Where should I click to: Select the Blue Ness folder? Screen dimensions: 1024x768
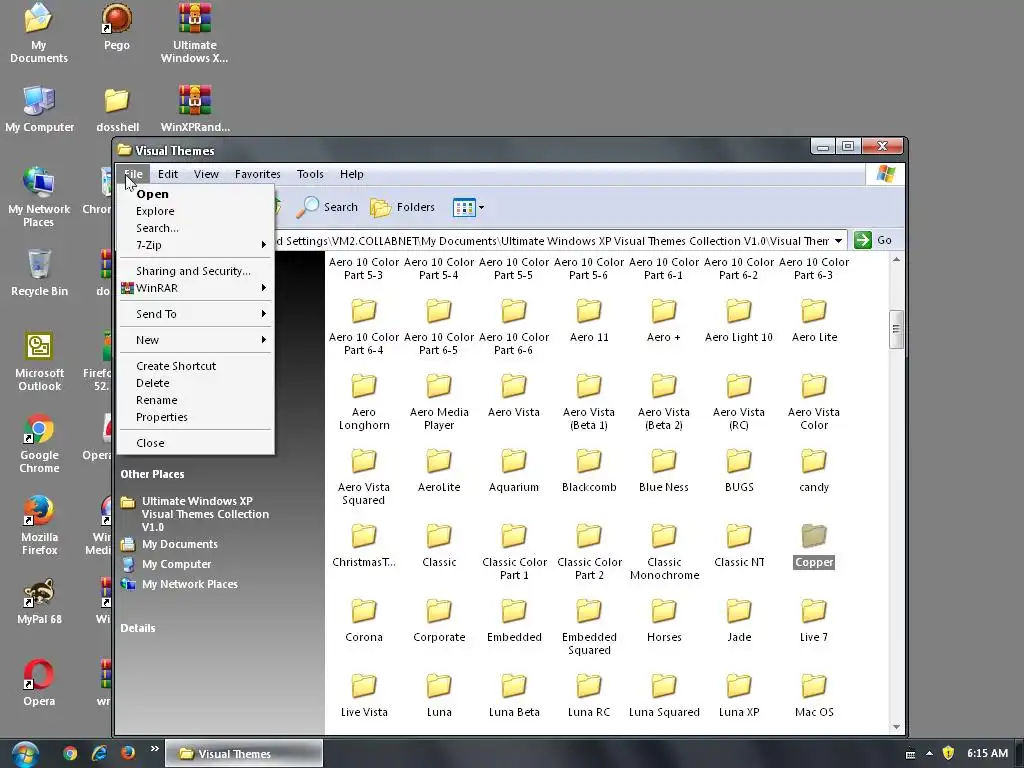664,470
